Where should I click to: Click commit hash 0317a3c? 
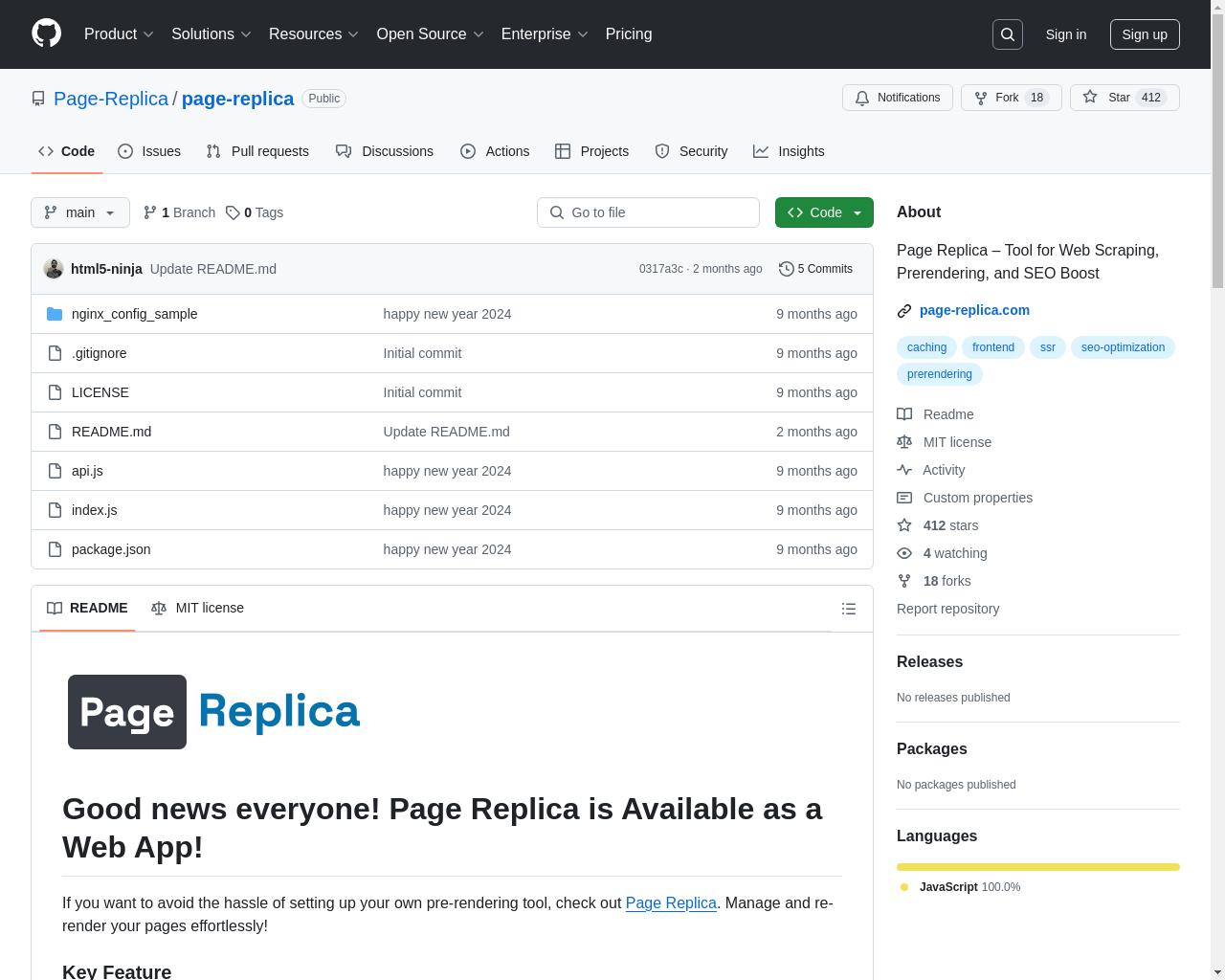pos(661,269)
